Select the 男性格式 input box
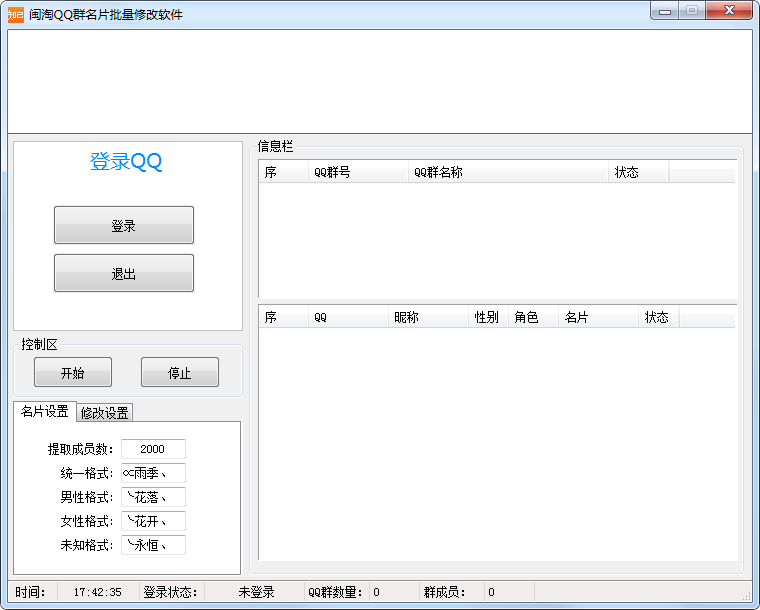The image size is (760, 610). click(x=153, y=497)
